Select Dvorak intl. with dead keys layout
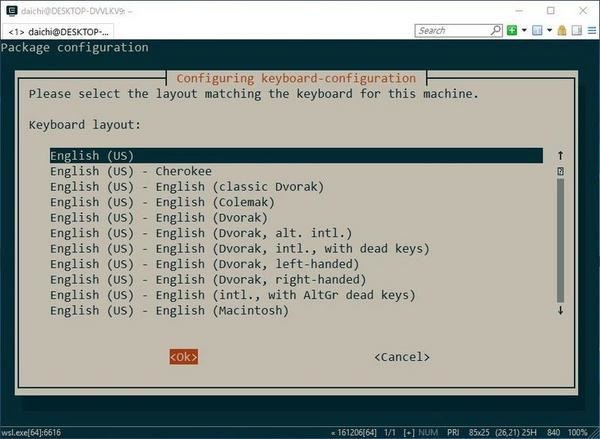 [240, 249]
